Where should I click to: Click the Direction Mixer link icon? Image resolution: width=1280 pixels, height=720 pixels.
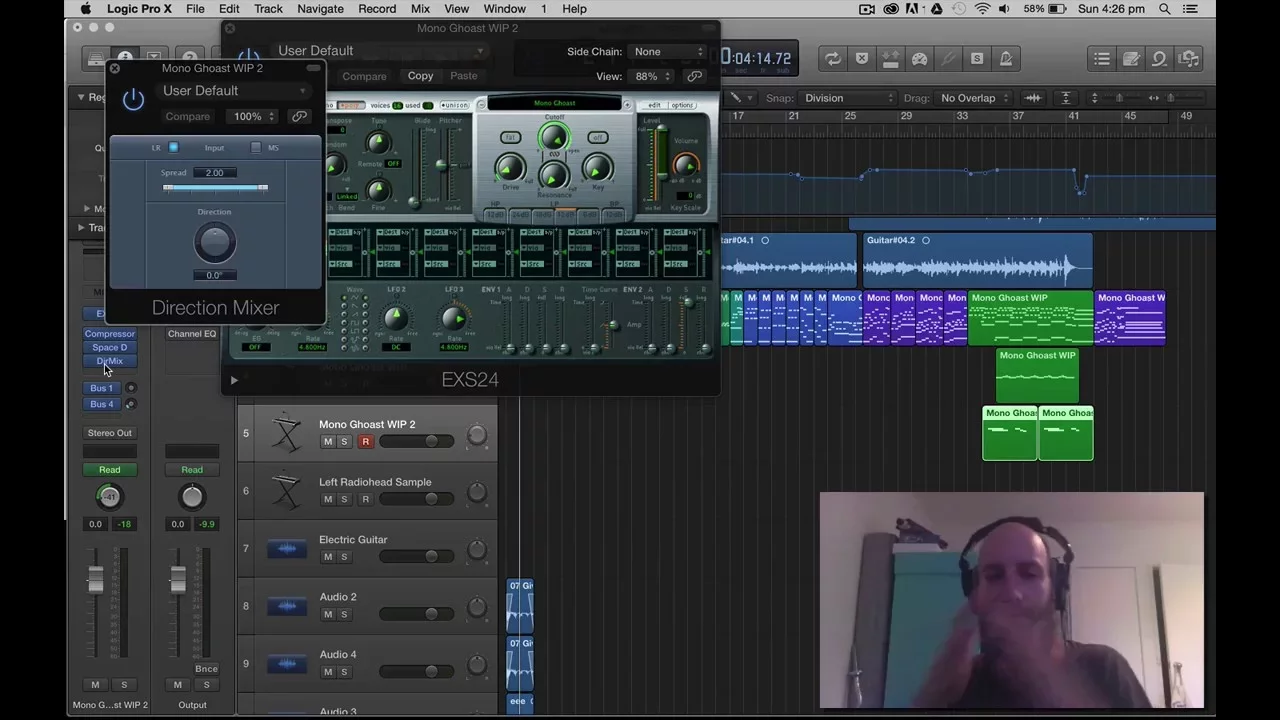click(x=299, y=117)
